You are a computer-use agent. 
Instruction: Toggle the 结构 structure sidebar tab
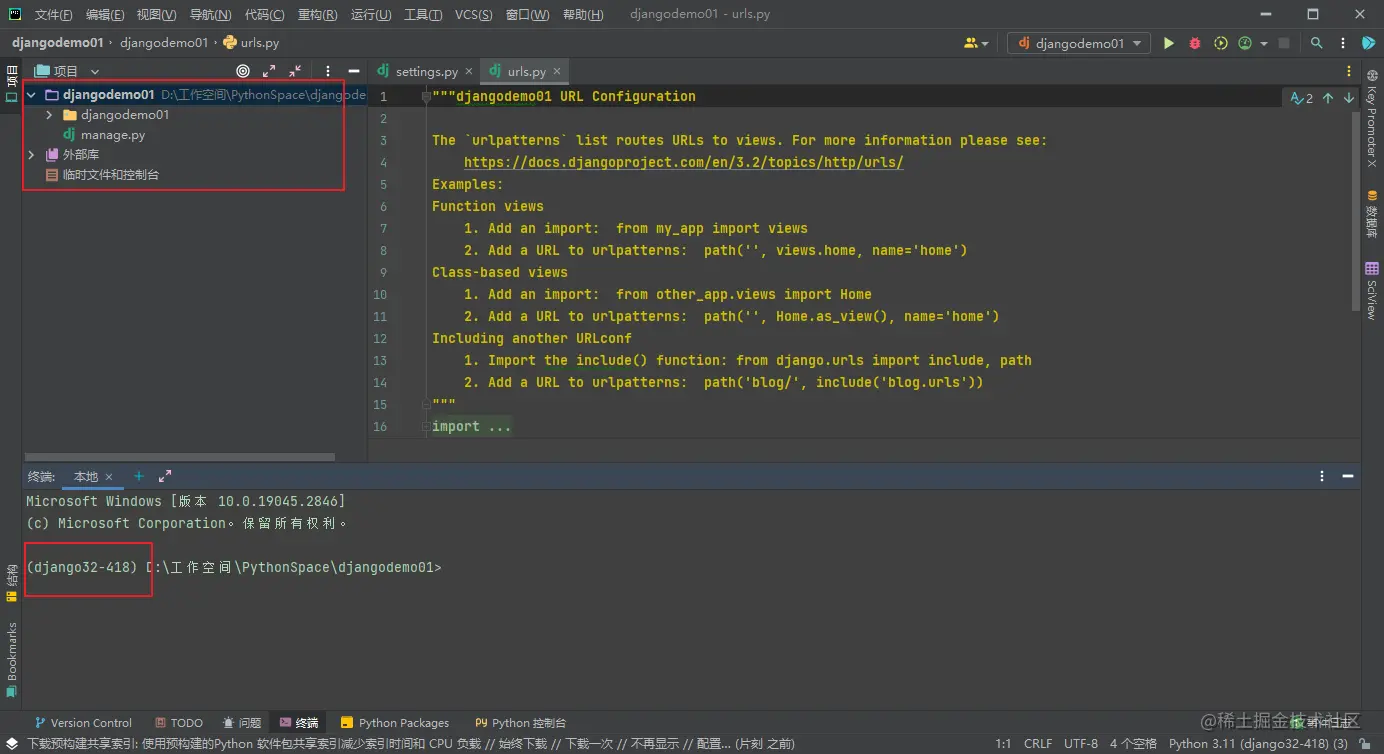point(11,583)
